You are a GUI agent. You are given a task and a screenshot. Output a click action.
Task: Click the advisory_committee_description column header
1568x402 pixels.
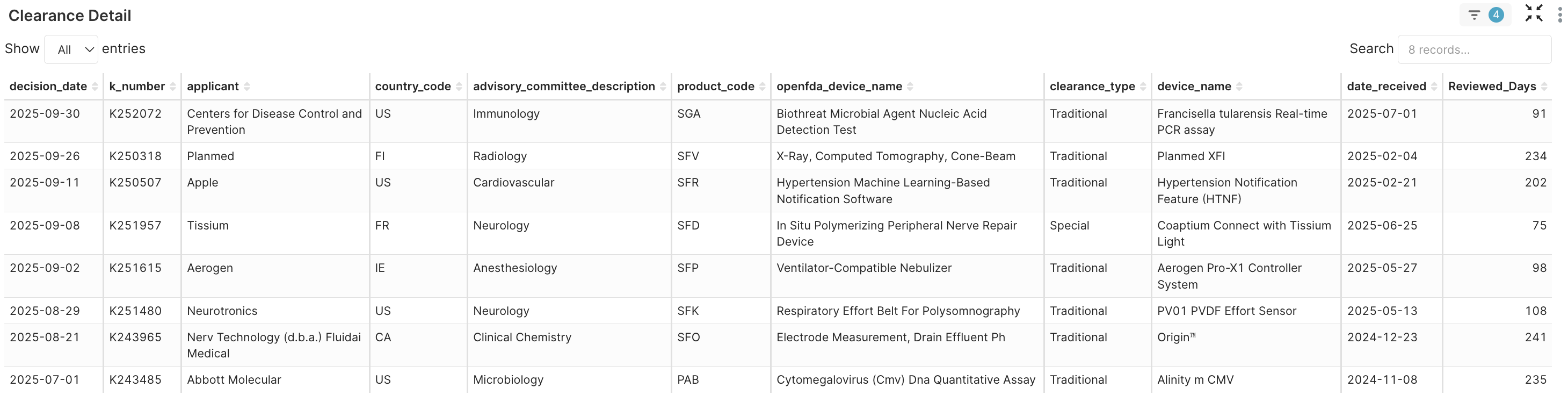pos(564,87)
